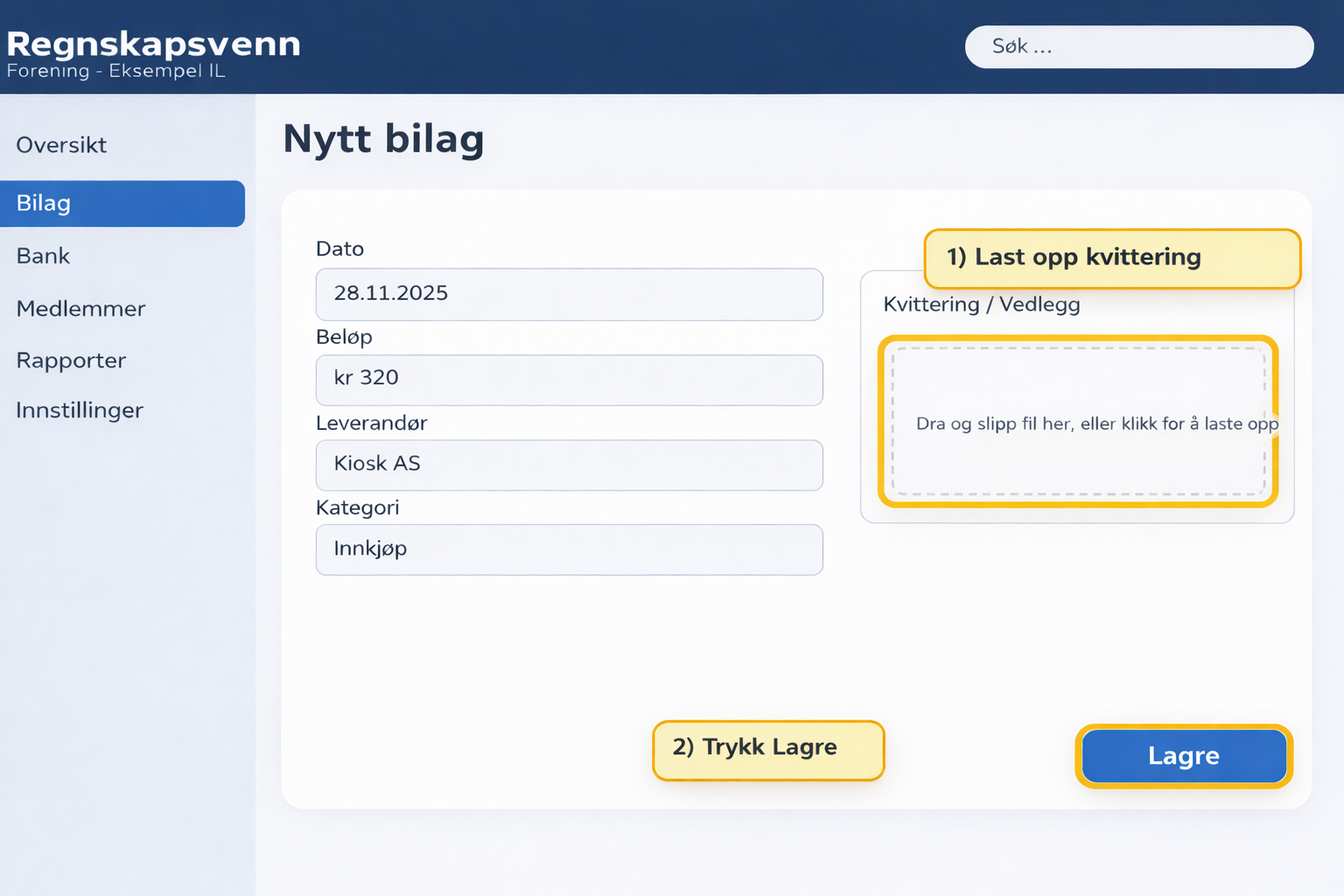Open Rapporter from the sidebar
The height and width of the screenshot is (896, 1344).
[x=71, y=360]
